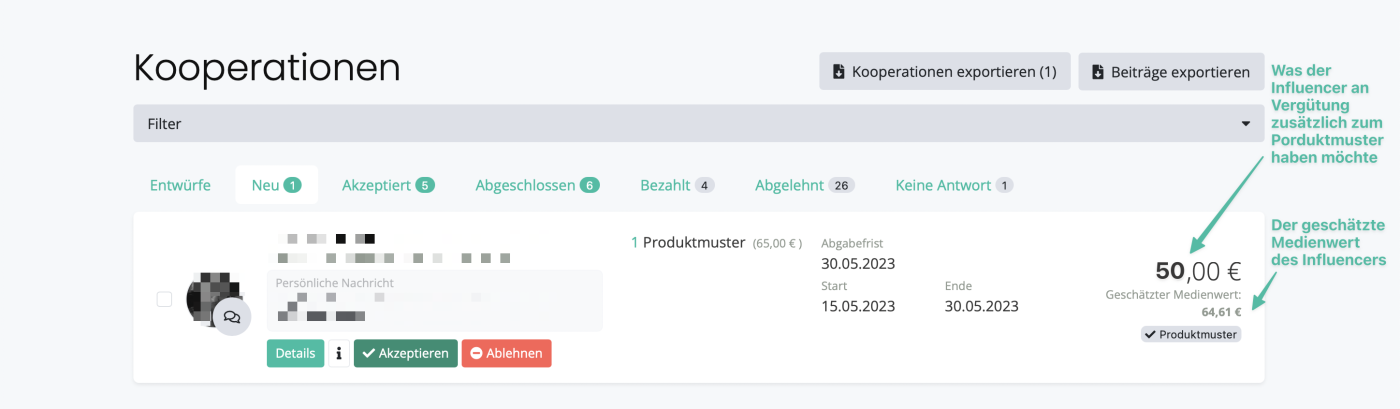Click the Filter bar caret arrow

[1245, 124]
